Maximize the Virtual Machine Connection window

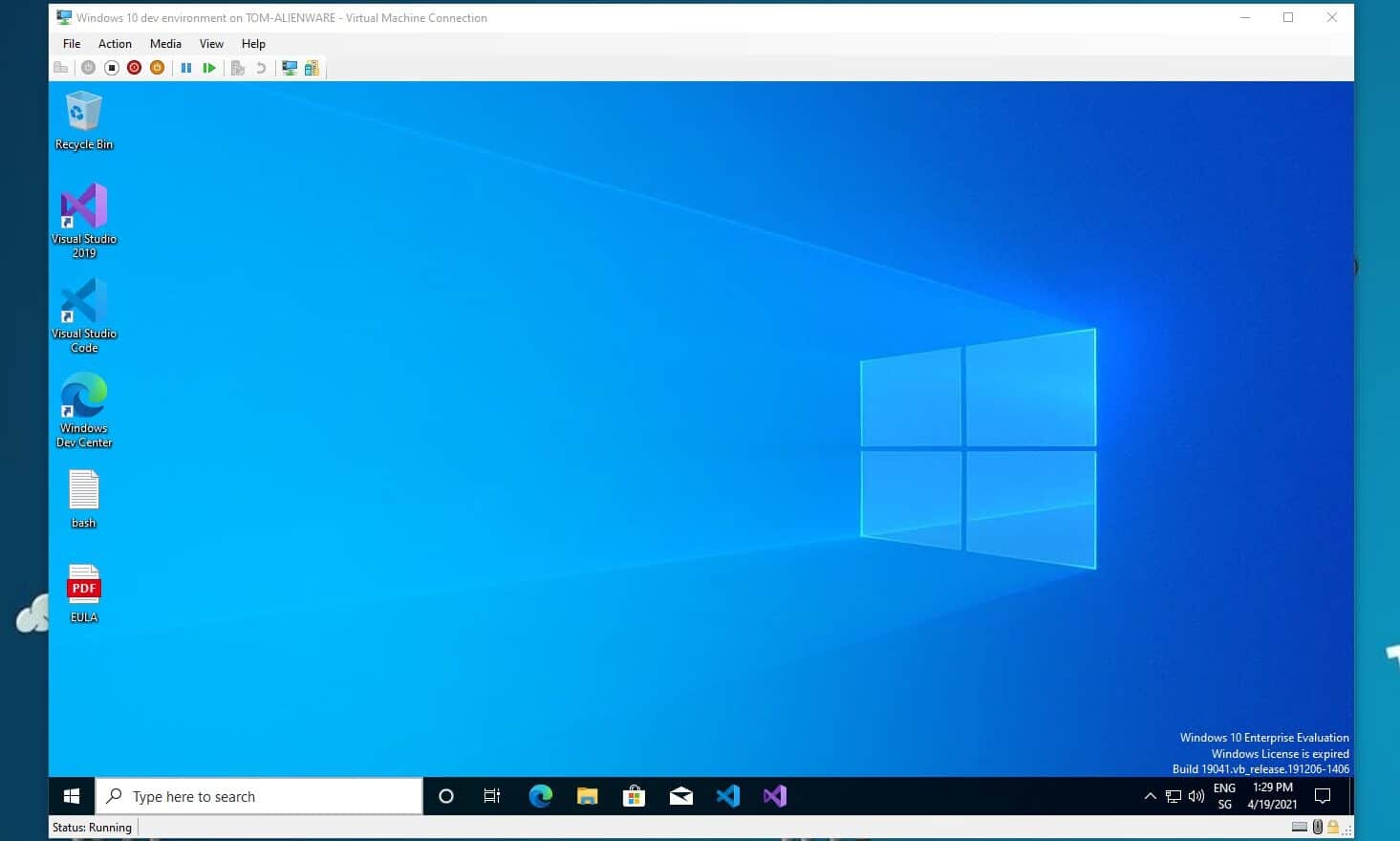tap(1288, 17)
